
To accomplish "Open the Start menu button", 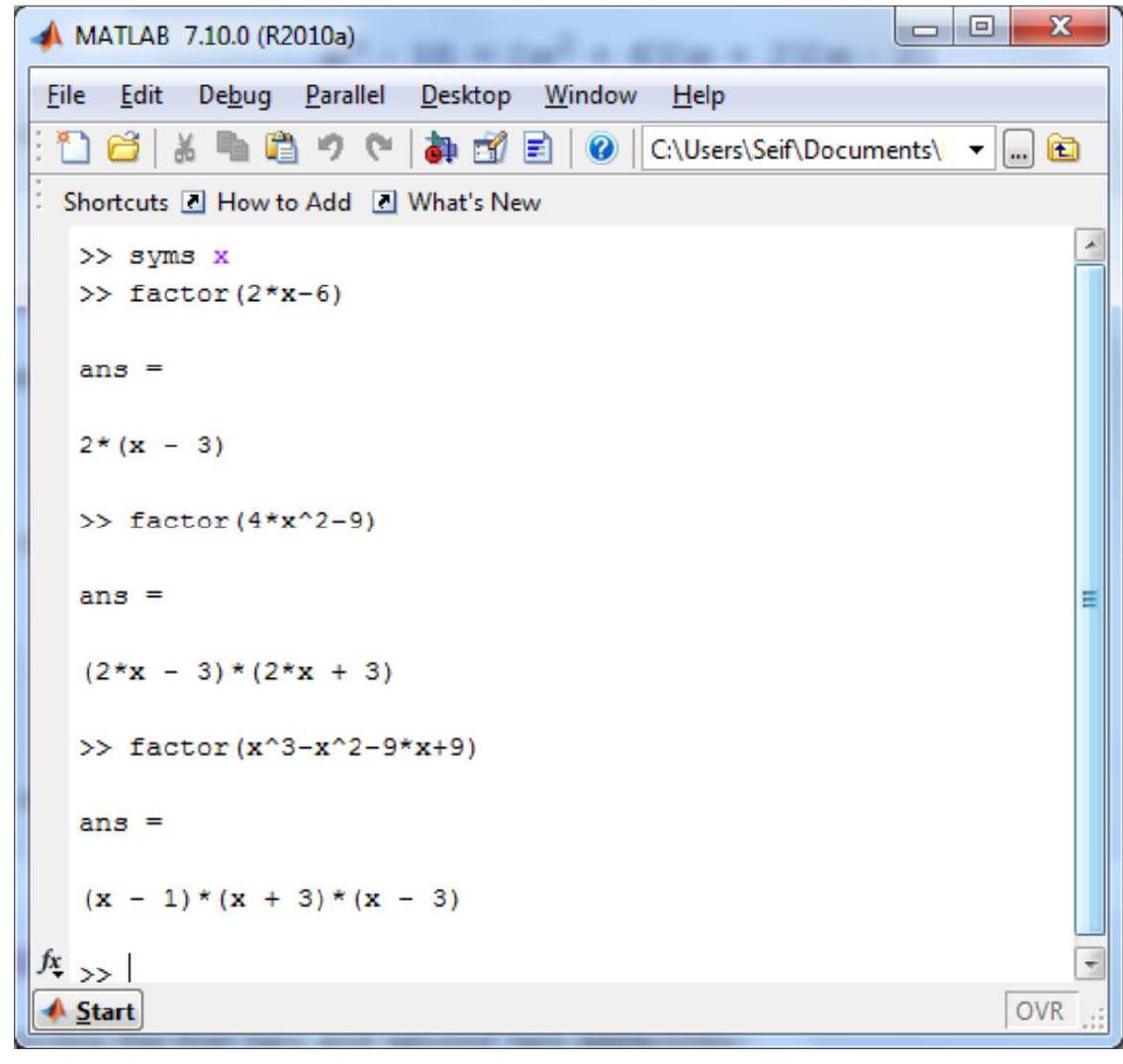I will [88, 1011].
